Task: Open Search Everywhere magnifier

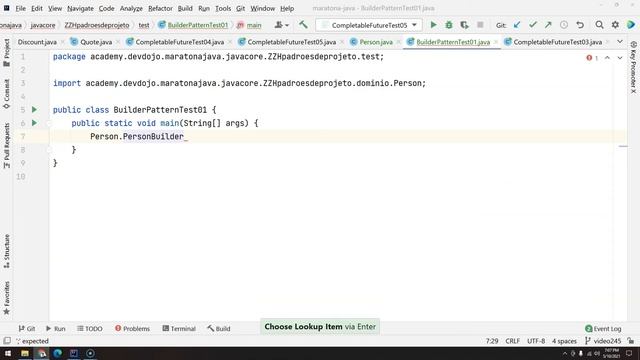Action: tap(599, 25)
